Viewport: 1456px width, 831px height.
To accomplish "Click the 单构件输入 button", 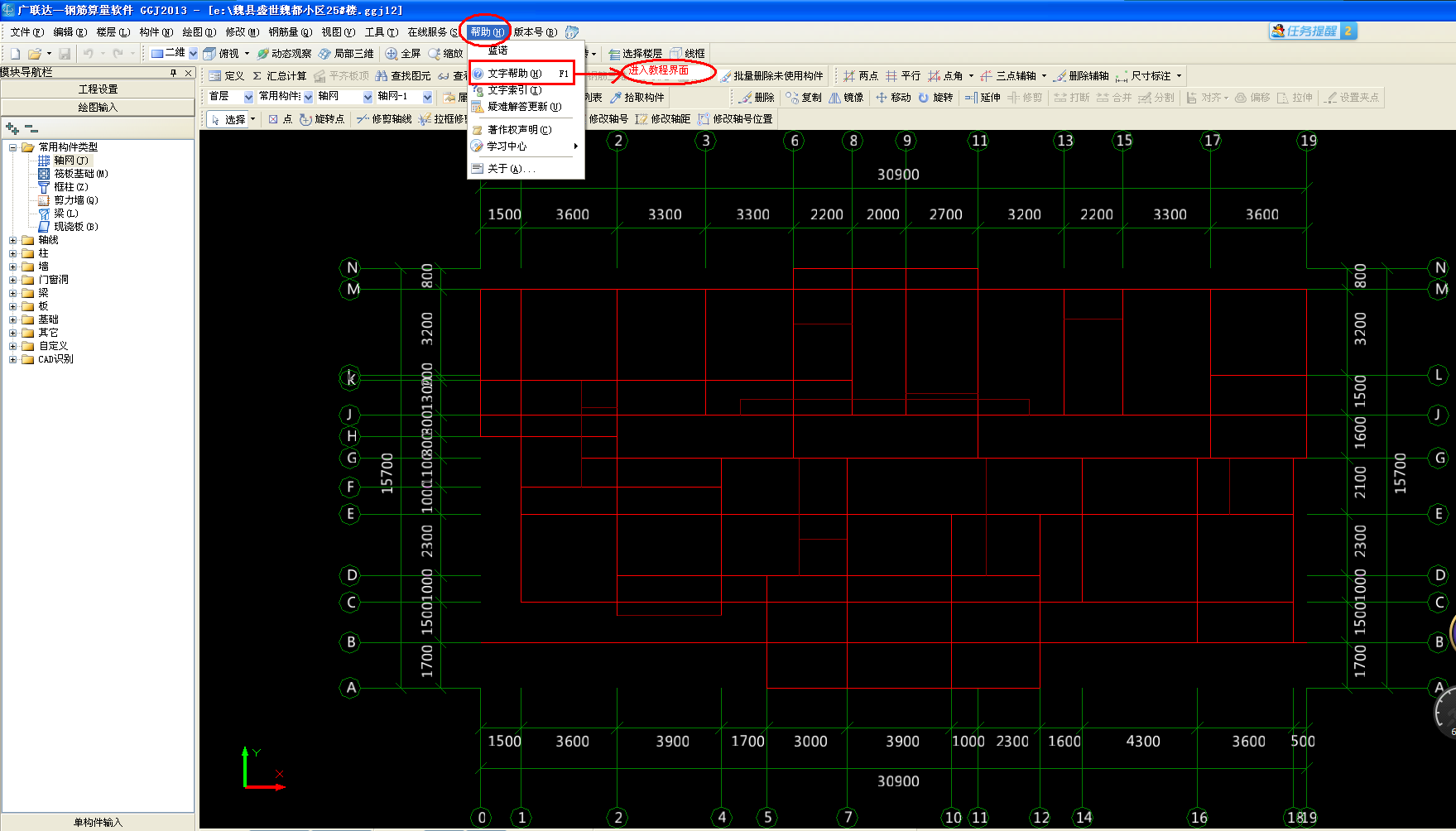I will coord(98,822).
